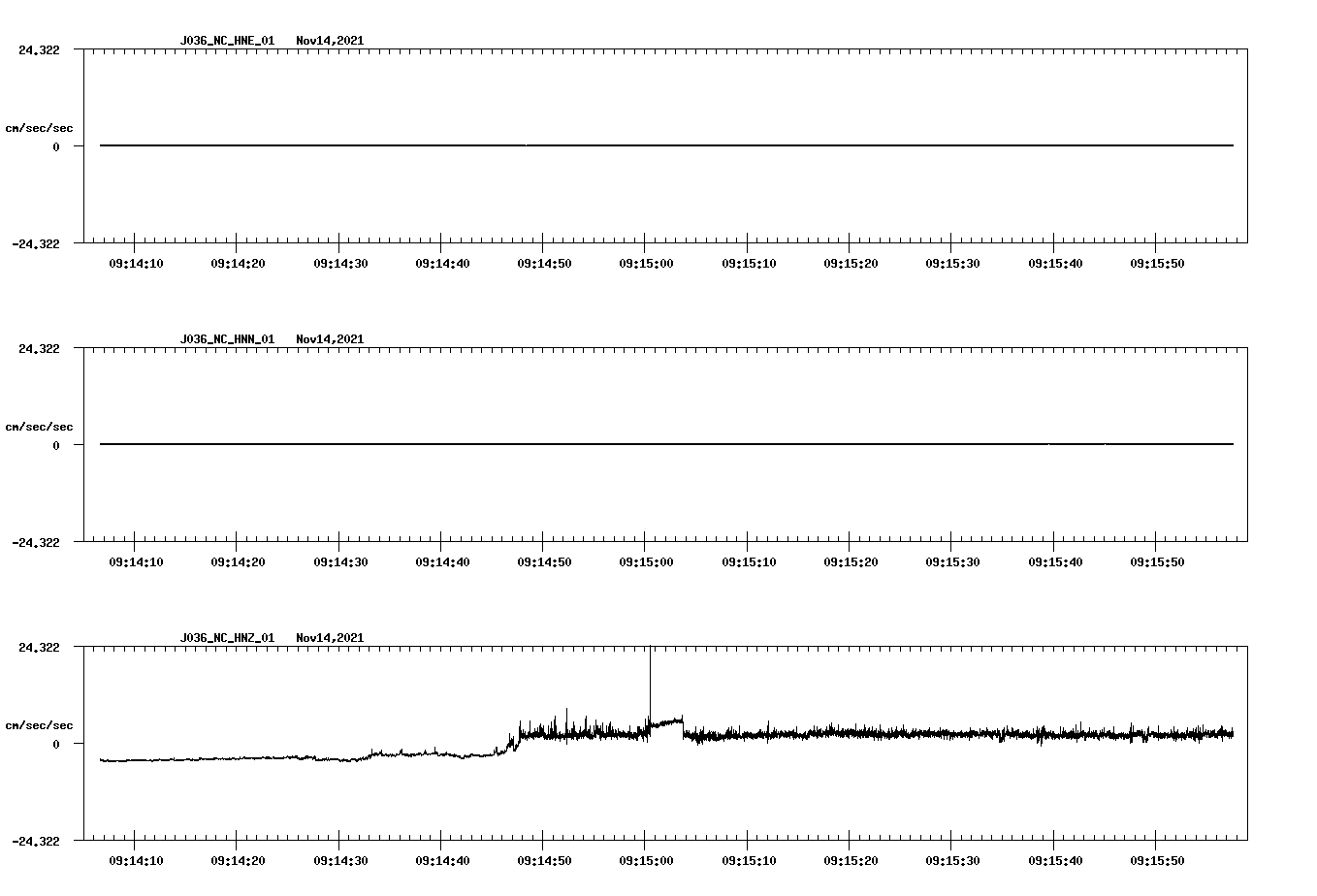Click 09:15:50 time label on HNE plot
The width and height of the screenshot is (1317, 896).
1157,264
